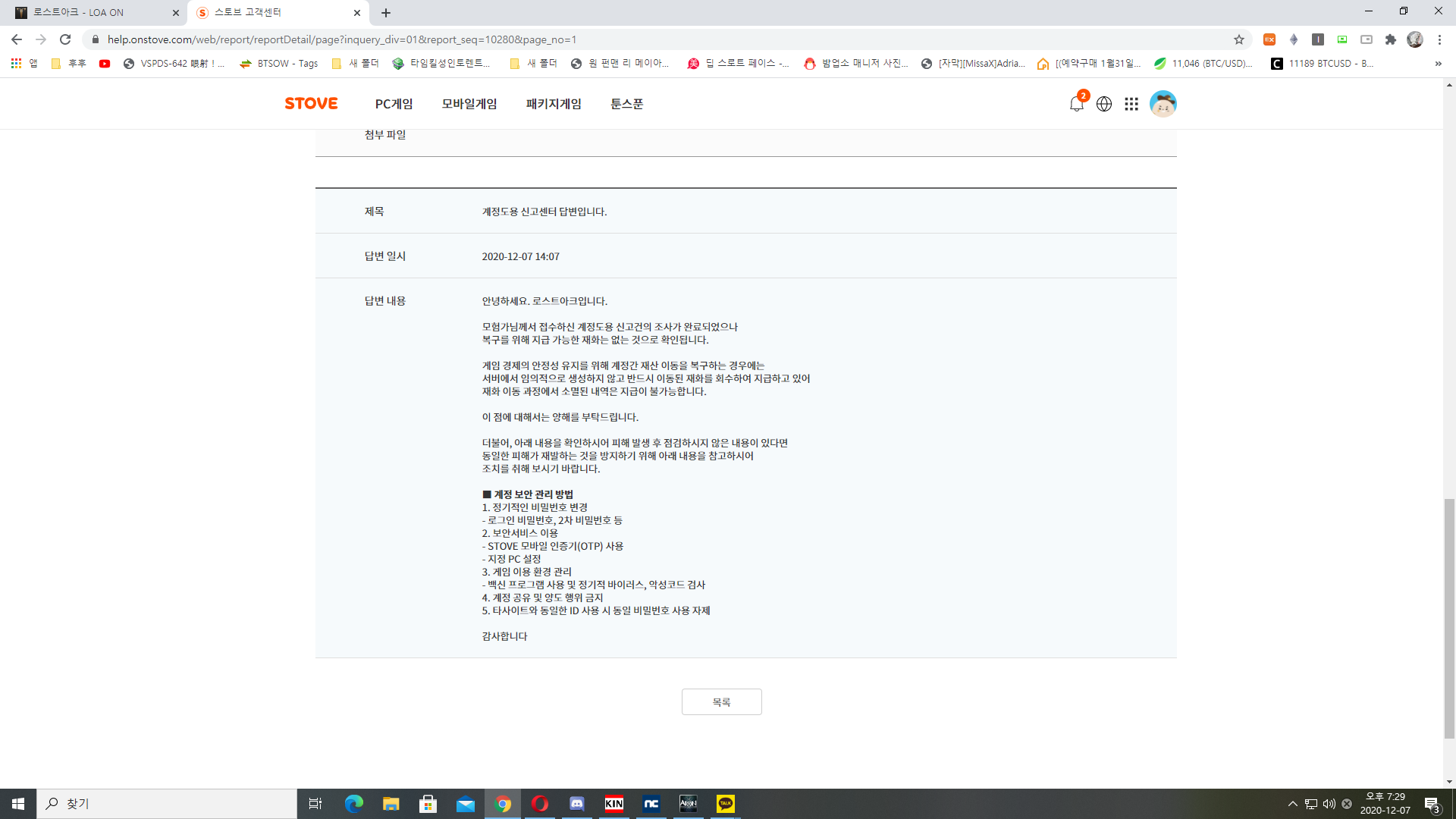Screen dimensions: 1456x819
Task: Open PC게임 menu
Action: 394,104
